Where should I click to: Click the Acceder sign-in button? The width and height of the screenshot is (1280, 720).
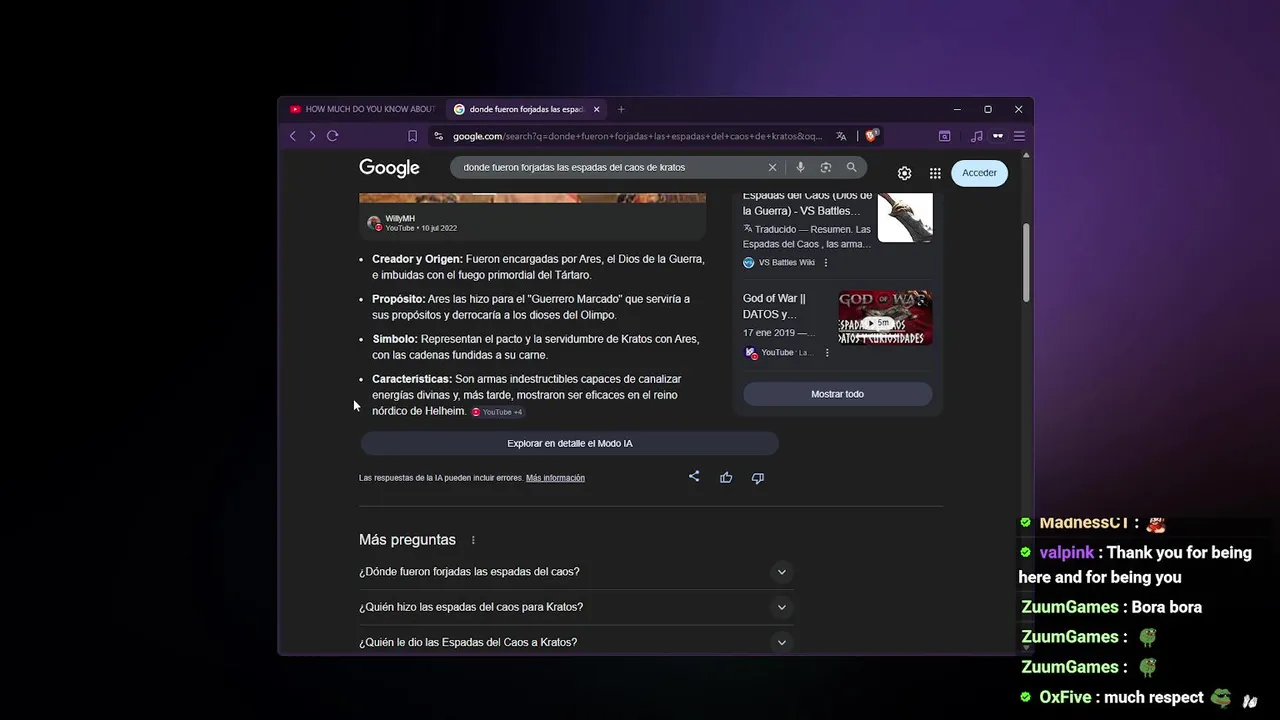[x=979, y=173]
